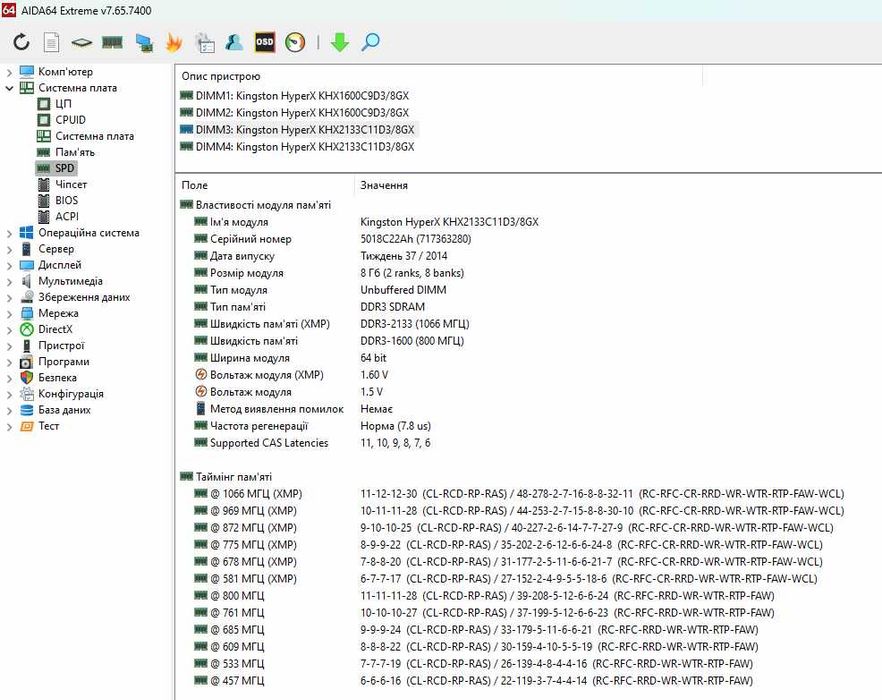
Task: Click the Таймінг пам'яті group row
Action: point(233,477)
